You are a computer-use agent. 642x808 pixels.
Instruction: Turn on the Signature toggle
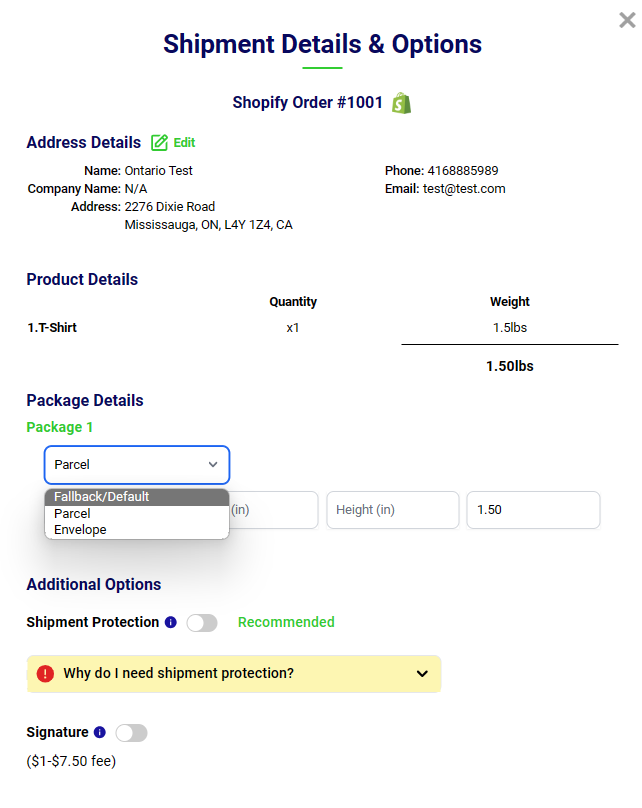(x=131, y=733)
